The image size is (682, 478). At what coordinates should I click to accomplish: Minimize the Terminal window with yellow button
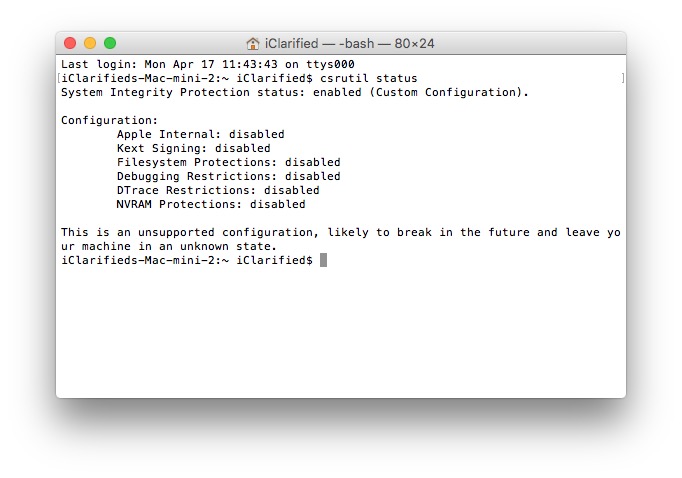click(x=90, y=43)
